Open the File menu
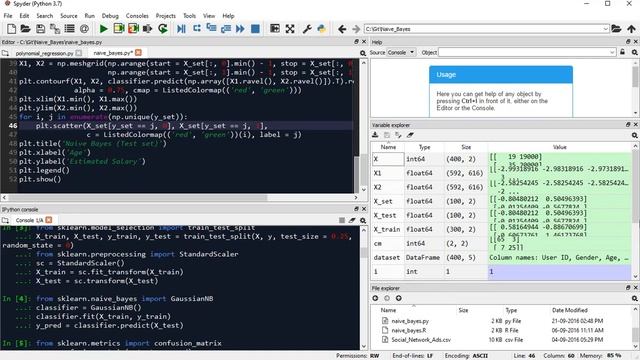Viewport: 640px width, 360px height. point(8,16)
